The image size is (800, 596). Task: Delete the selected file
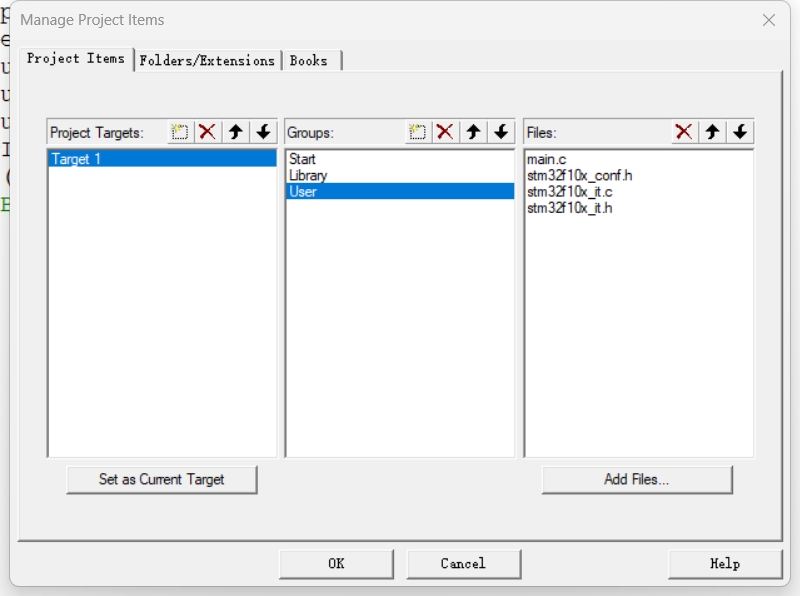(x=684, y=132)
